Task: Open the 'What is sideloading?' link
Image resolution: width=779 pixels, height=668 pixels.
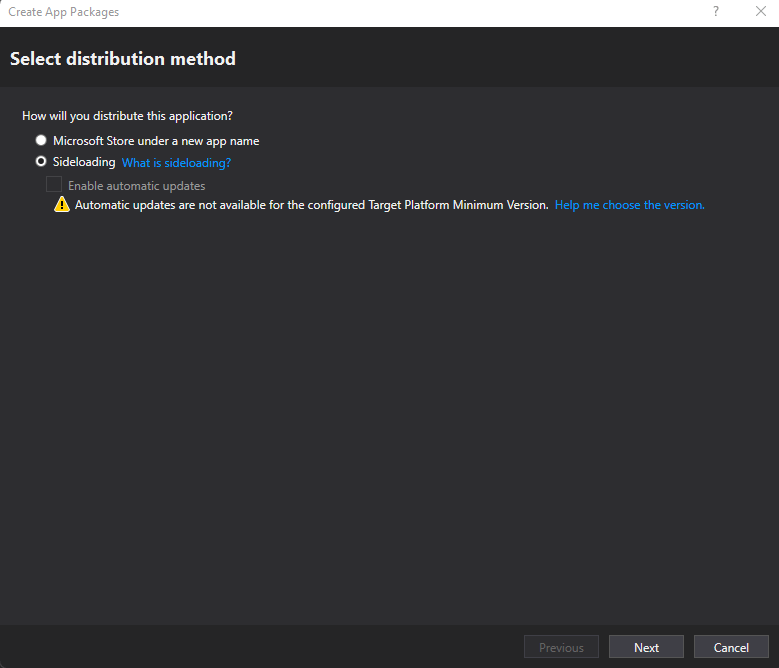Action: click(176, 163)
